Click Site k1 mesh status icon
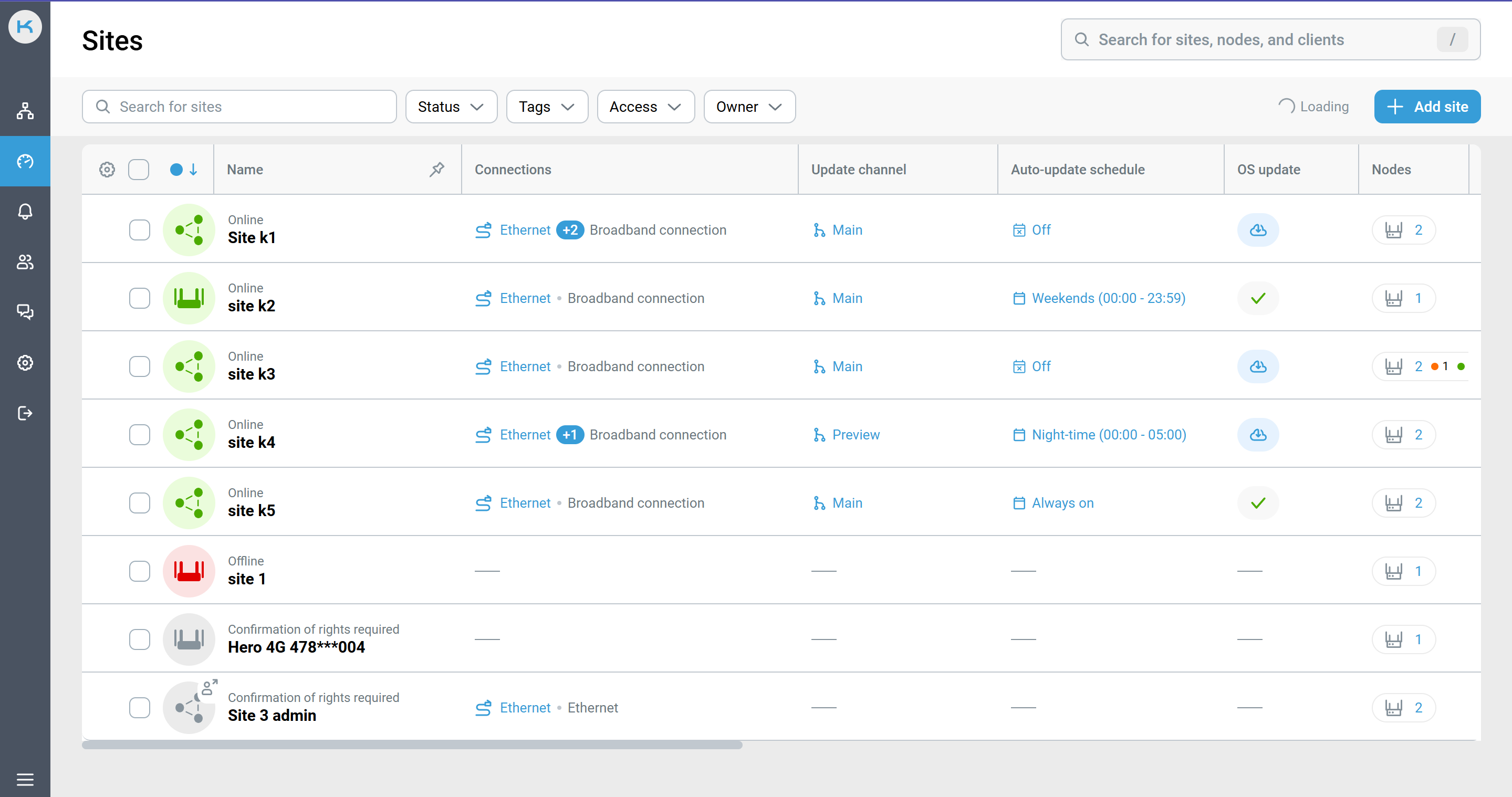Viewport: 1512px width, 797px height. coord(189,230)
